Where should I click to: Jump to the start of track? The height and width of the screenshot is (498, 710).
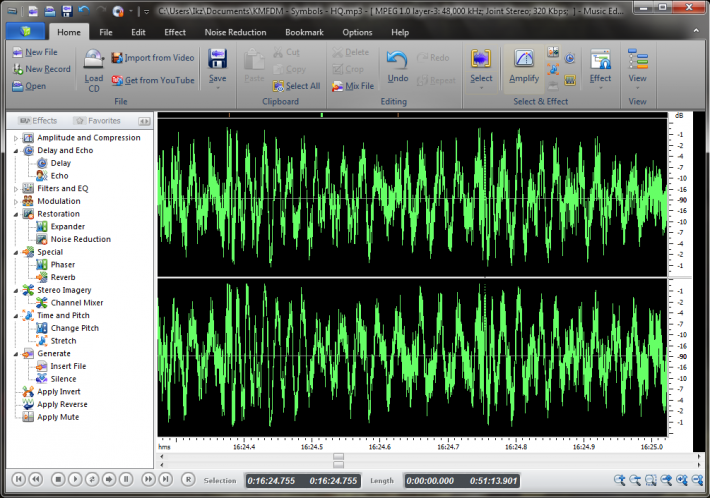19,479
